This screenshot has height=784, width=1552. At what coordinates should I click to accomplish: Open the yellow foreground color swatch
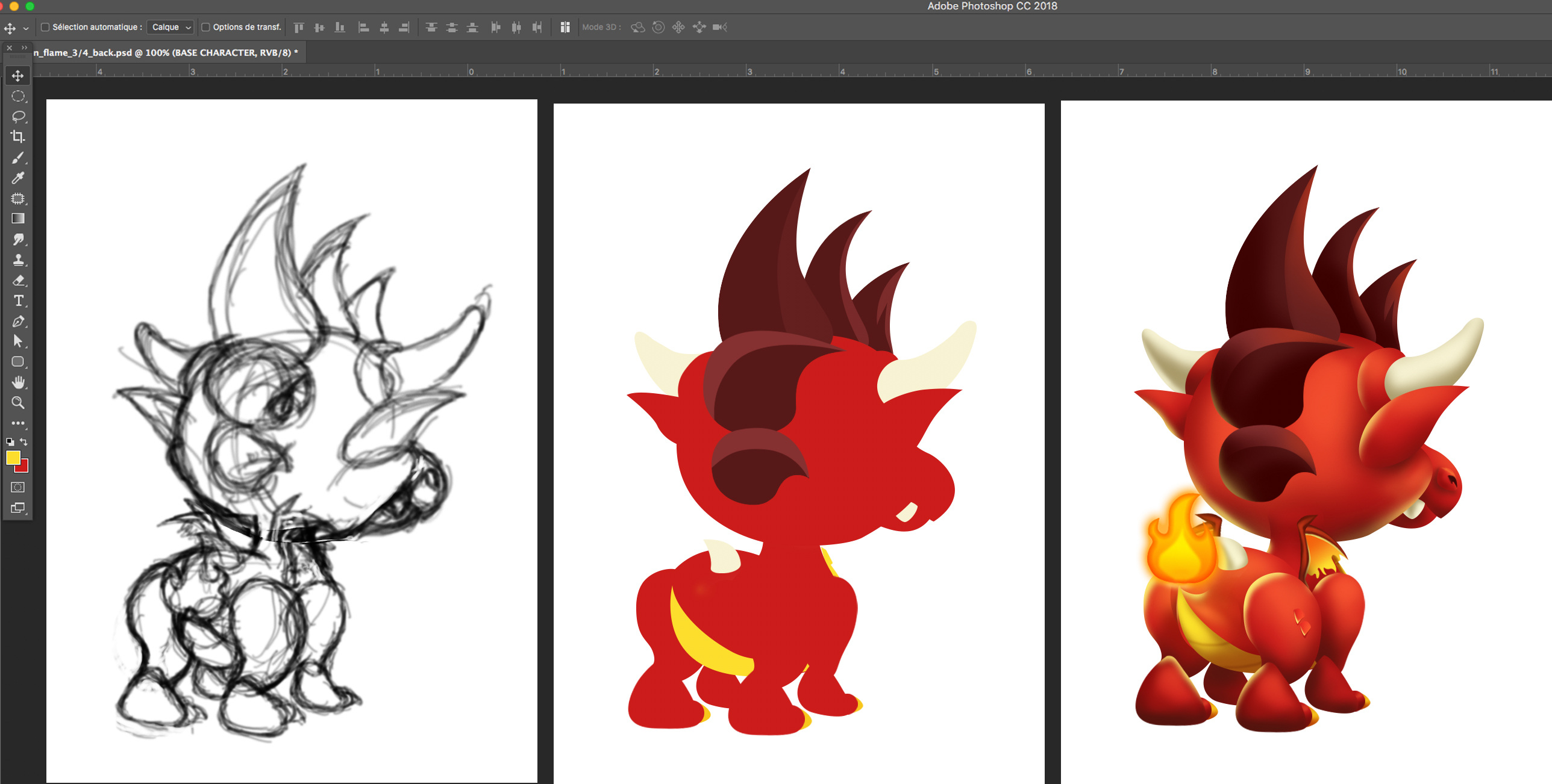(13, 458)
